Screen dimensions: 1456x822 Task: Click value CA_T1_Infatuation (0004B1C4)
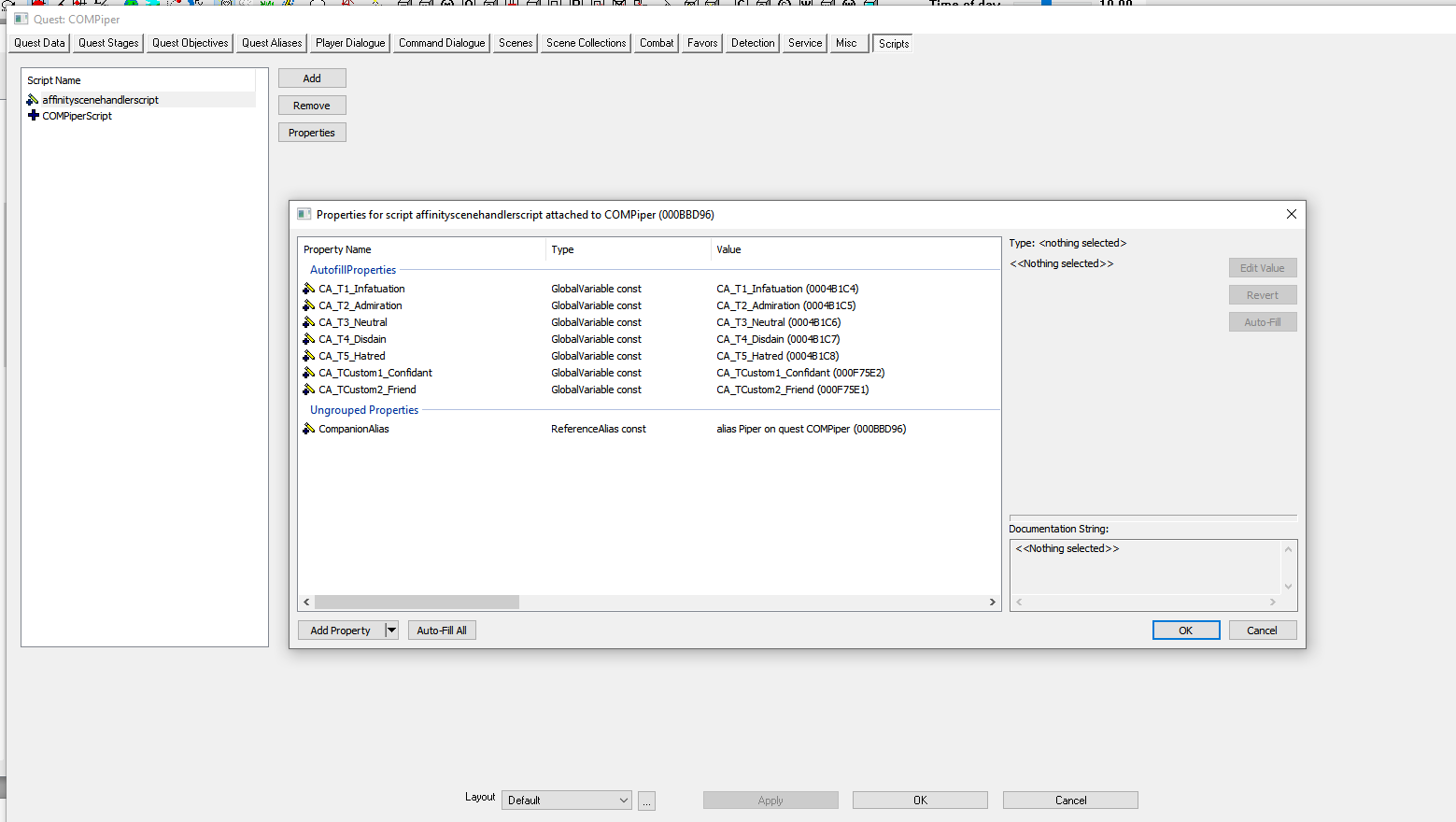787,289
